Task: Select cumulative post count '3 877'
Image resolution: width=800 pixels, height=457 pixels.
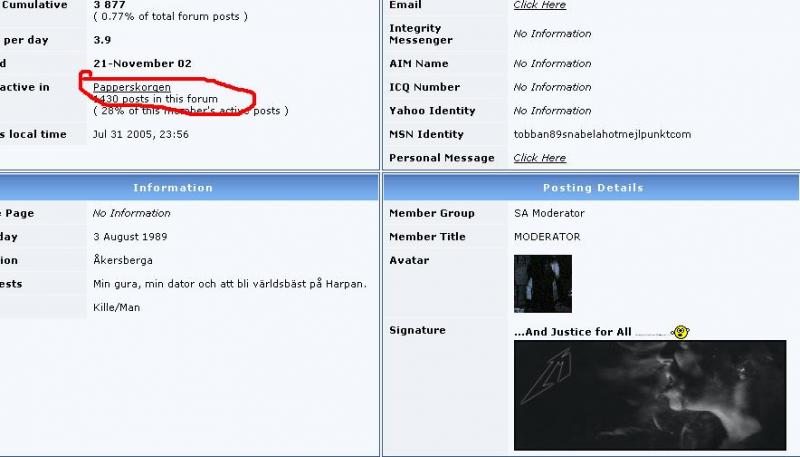Action: pyautogui.click(x=109, y=5)
